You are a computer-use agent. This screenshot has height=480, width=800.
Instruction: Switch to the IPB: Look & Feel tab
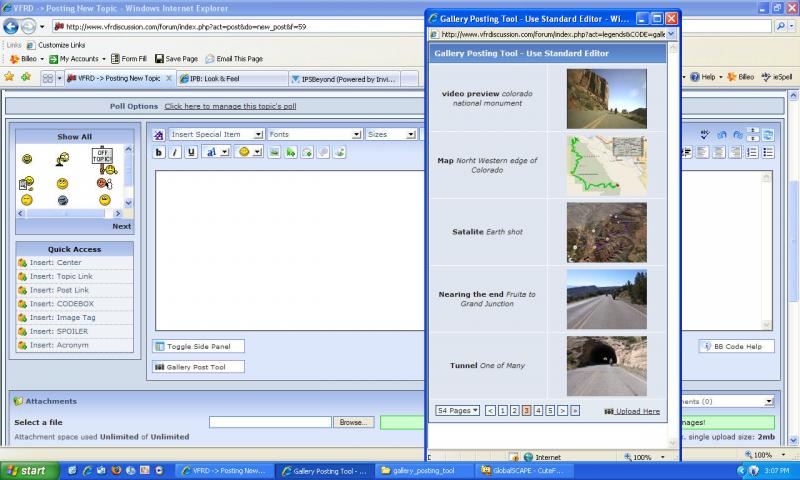[x=232, y=79]
